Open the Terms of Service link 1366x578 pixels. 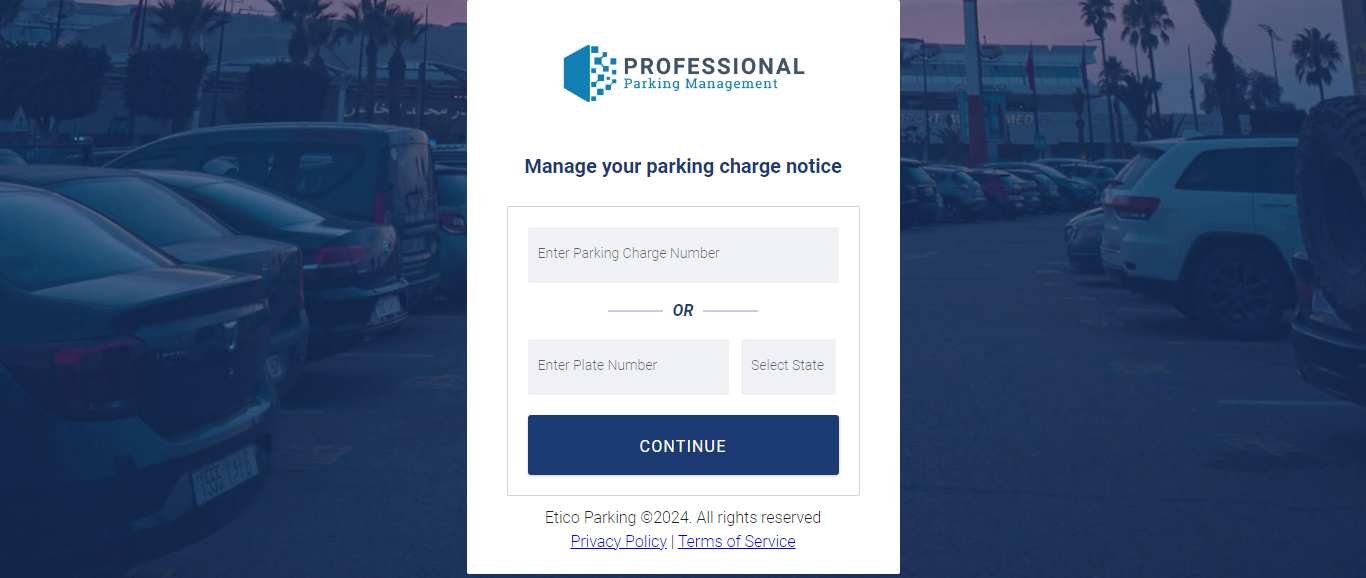tap(737, 541)
